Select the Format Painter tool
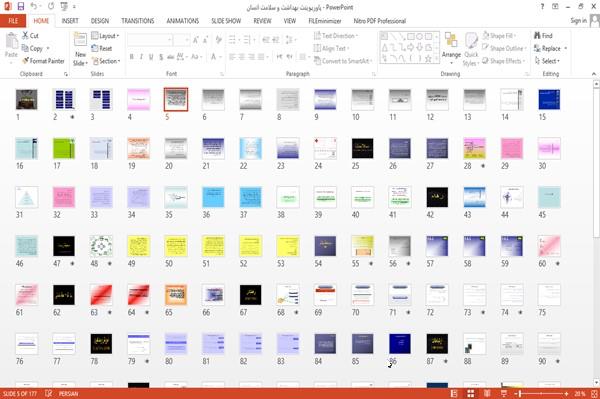 point(43,61)
